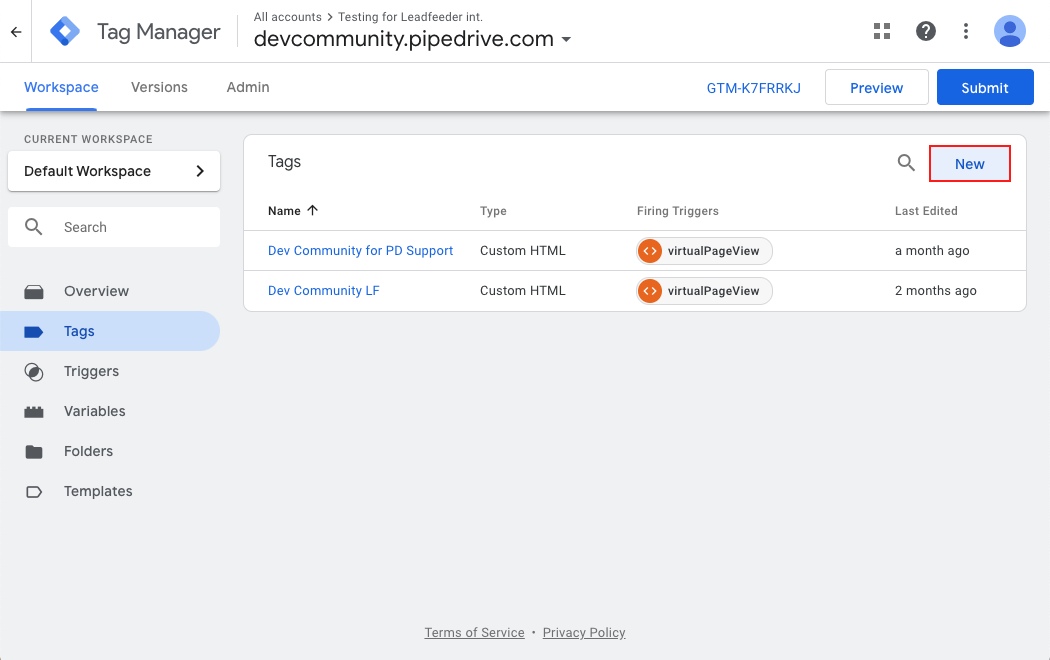Click the Overview sidebar icon
The height and width of the screenshot is (660, 1050).
click(x=33, y=292)
